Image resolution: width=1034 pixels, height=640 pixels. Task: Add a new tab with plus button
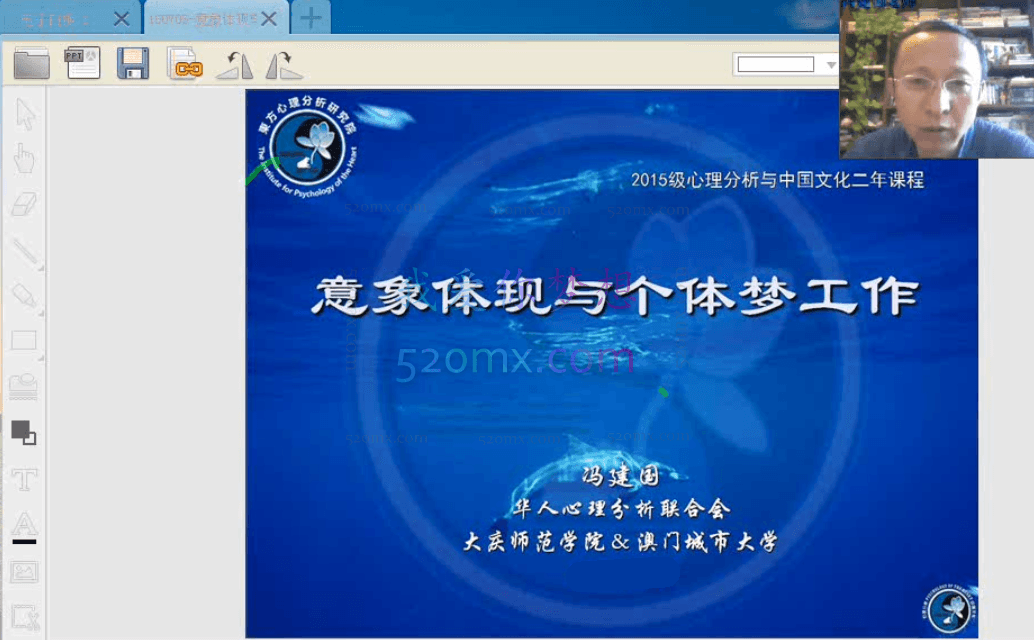[311, 18]
